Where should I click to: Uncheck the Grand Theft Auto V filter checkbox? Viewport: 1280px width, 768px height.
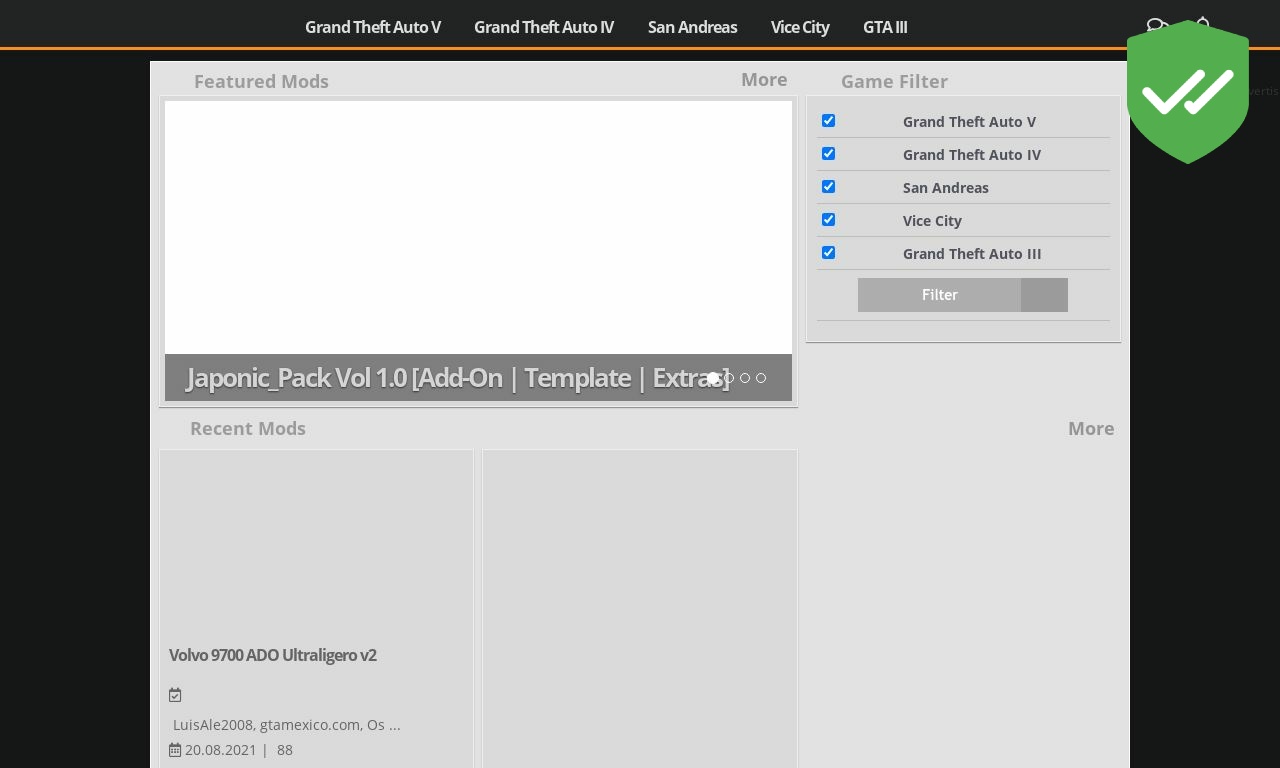[828, 121]
